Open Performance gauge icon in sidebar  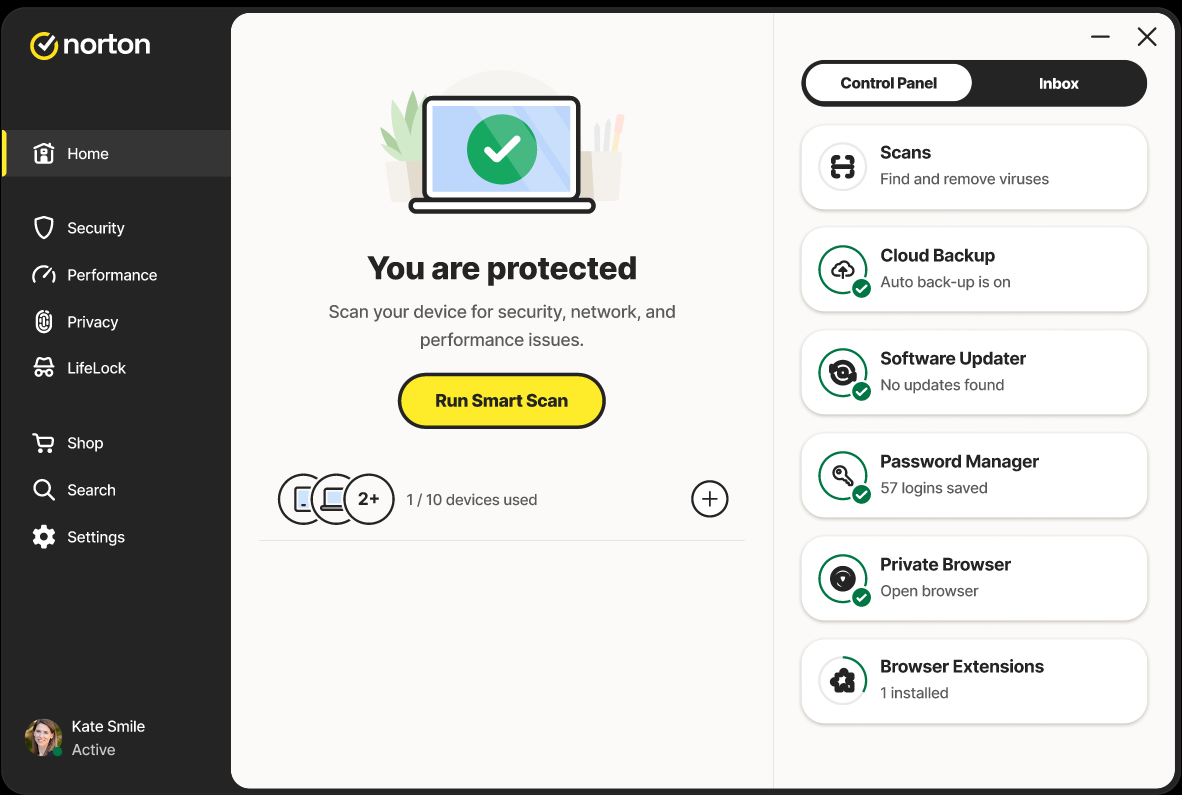pyautogui.click(x=44, y=275)
